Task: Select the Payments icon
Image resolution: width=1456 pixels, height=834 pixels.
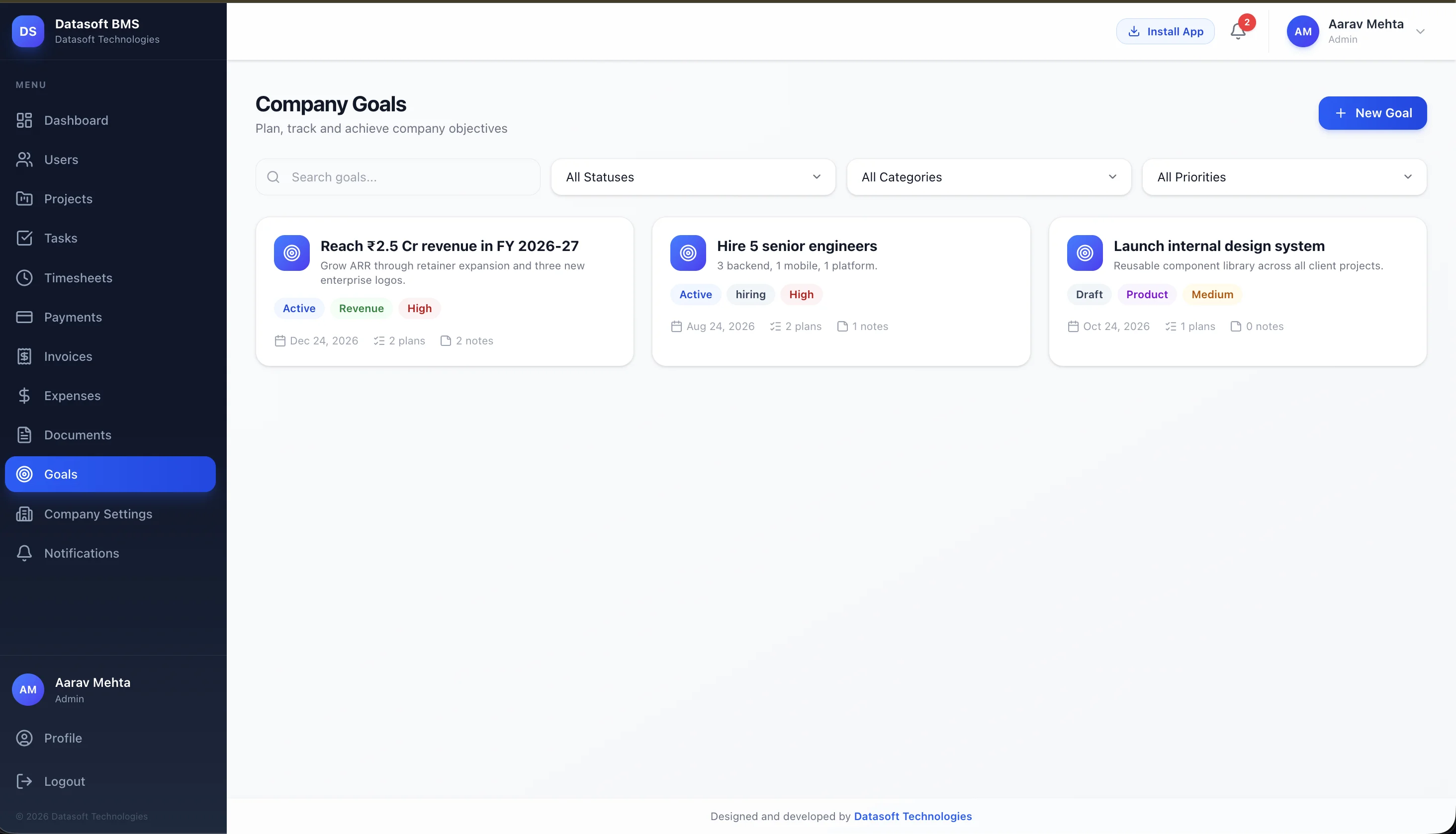Action: pos(24,317)
